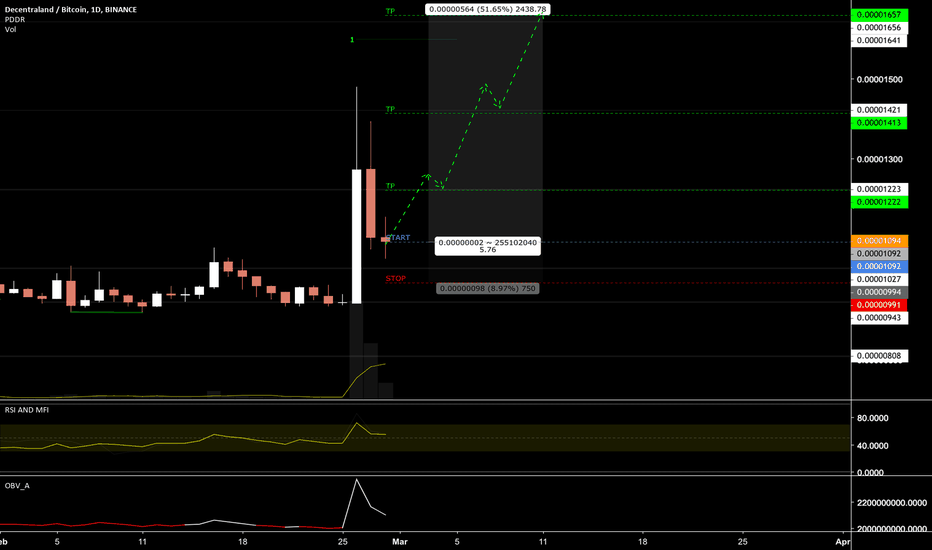Click the 0.00001500 price scale value
This screenshot has width=932, height=550.
coord(879,79)
